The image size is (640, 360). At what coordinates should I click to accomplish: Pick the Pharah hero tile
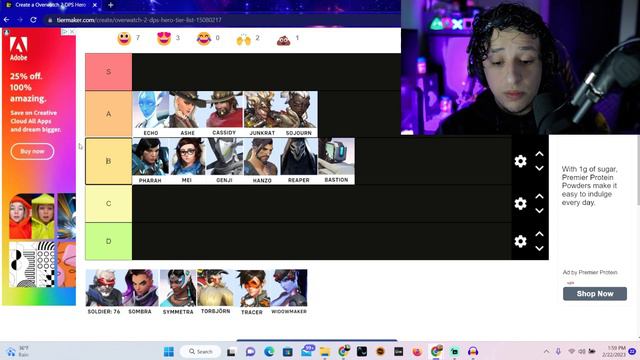151,161
